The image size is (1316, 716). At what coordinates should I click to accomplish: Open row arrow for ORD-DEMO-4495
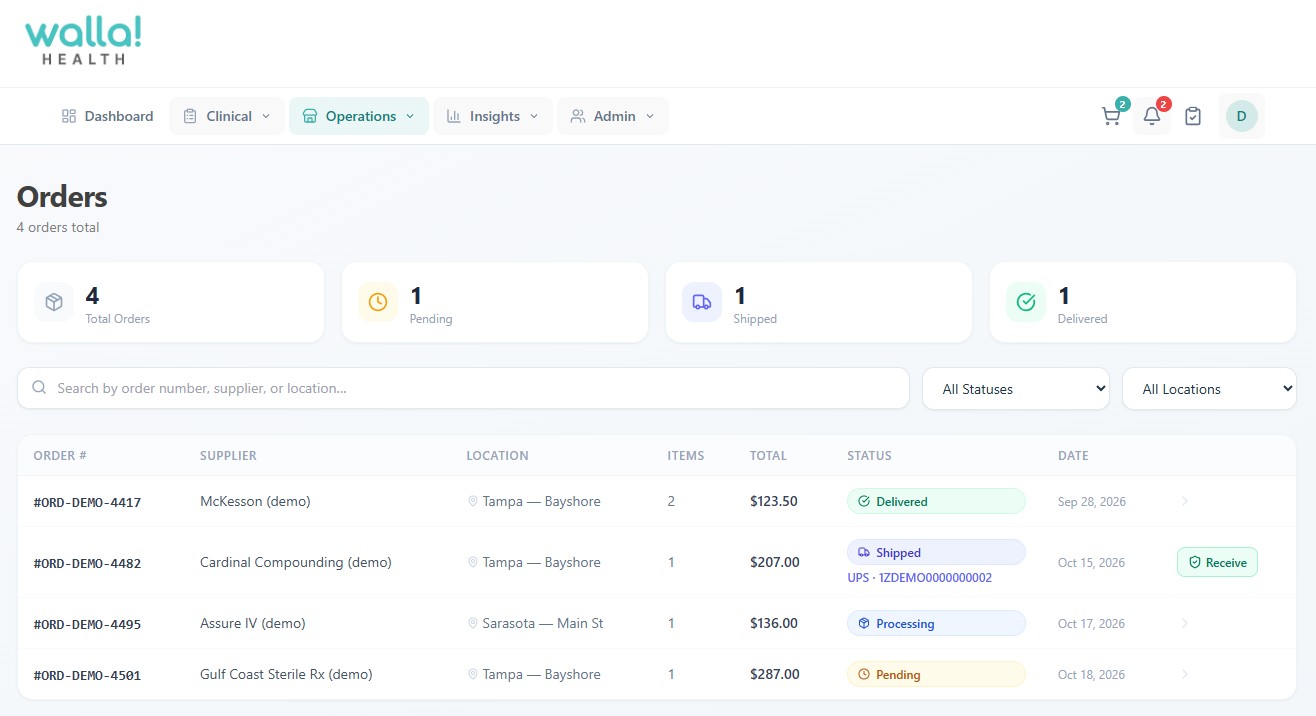point(1185,623)
